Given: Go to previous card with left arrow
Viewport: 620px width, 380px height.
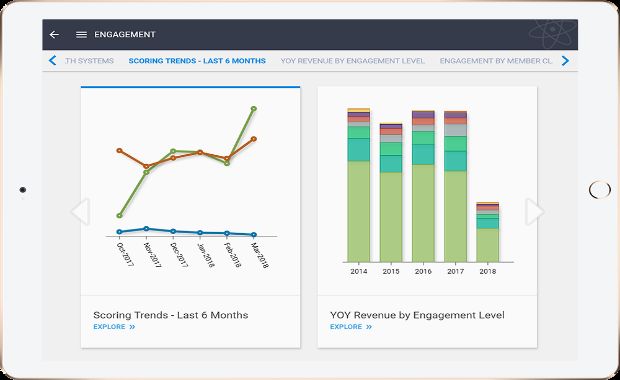Looking at the screenshot, I should [x=81, y=212].
